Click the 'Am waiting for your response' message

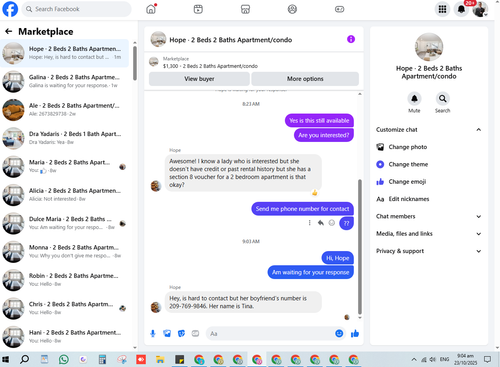coord(310,272)
